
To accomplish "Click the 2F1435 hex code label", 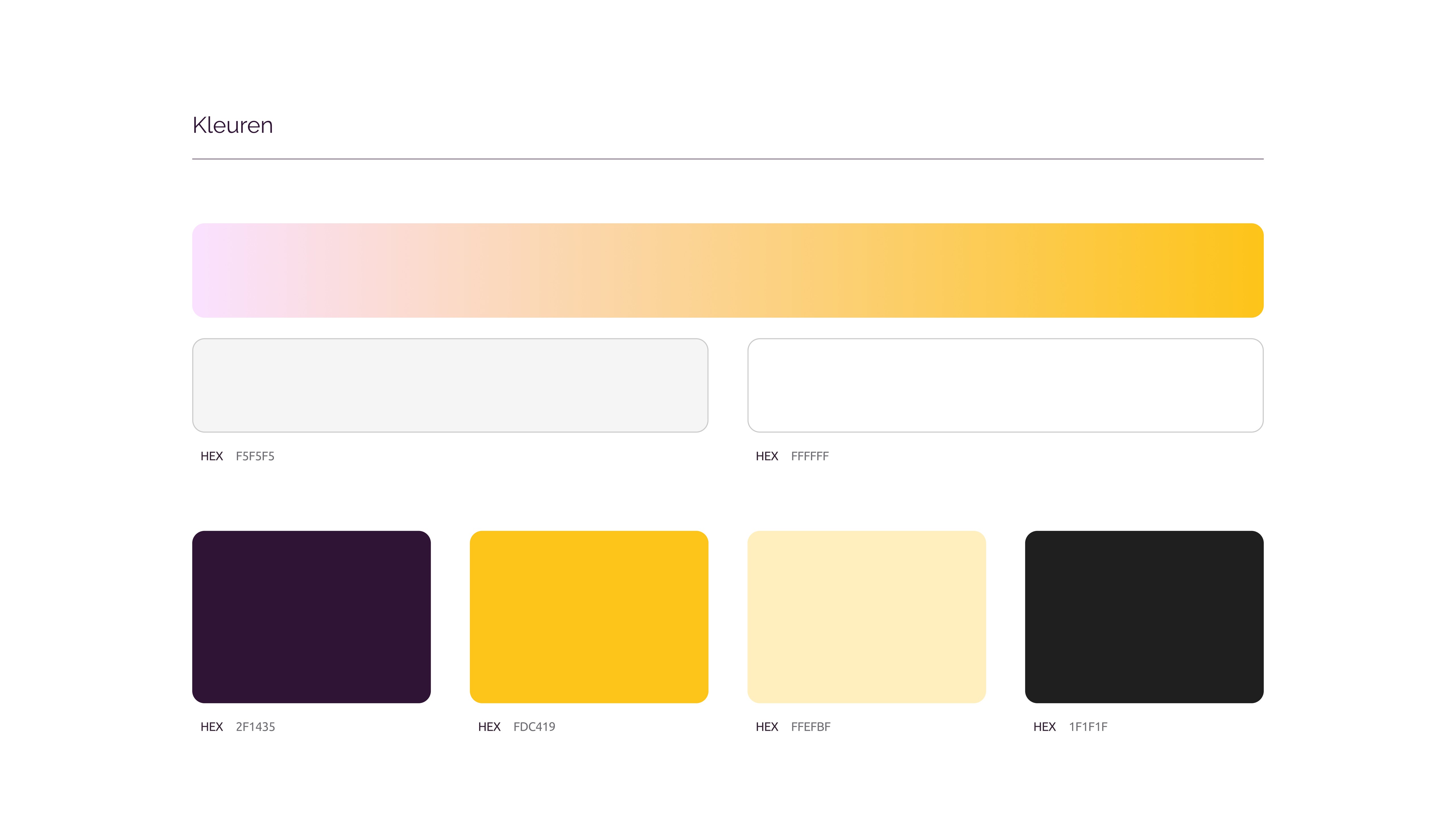I will pos(255,727).
